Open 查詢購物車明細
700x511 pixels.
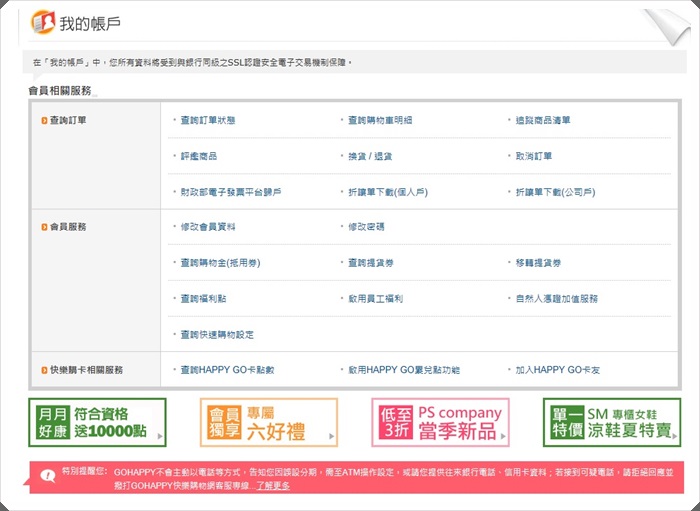point(379,120)
